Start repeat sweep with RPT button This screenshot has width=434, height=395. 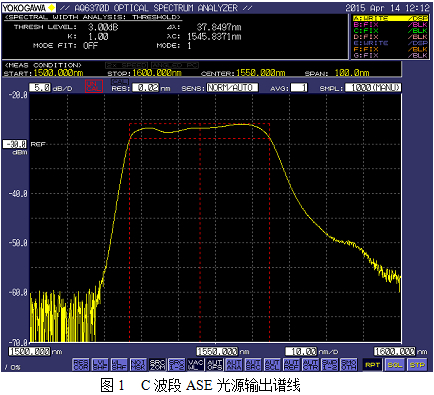pyautogui.click(x=372, y=365)
